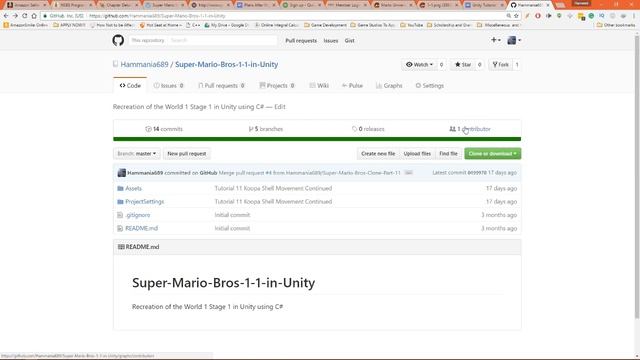Image resolution: width=640 pixels, height=360 pixels.
Task: Star this repository
Action: (463, 64)
